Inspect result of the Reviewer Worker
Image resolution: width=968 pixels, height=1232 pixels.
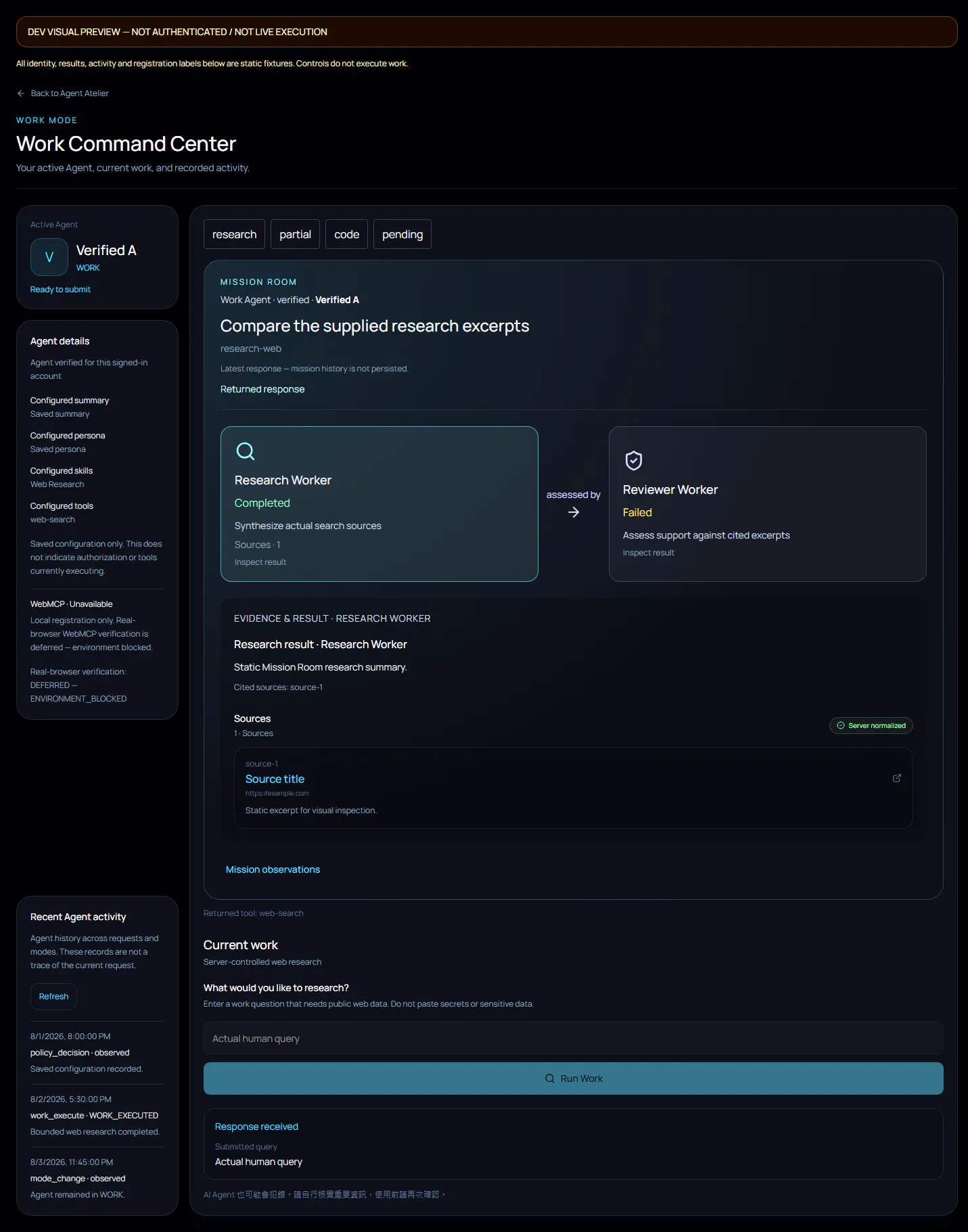pos(649,553)
